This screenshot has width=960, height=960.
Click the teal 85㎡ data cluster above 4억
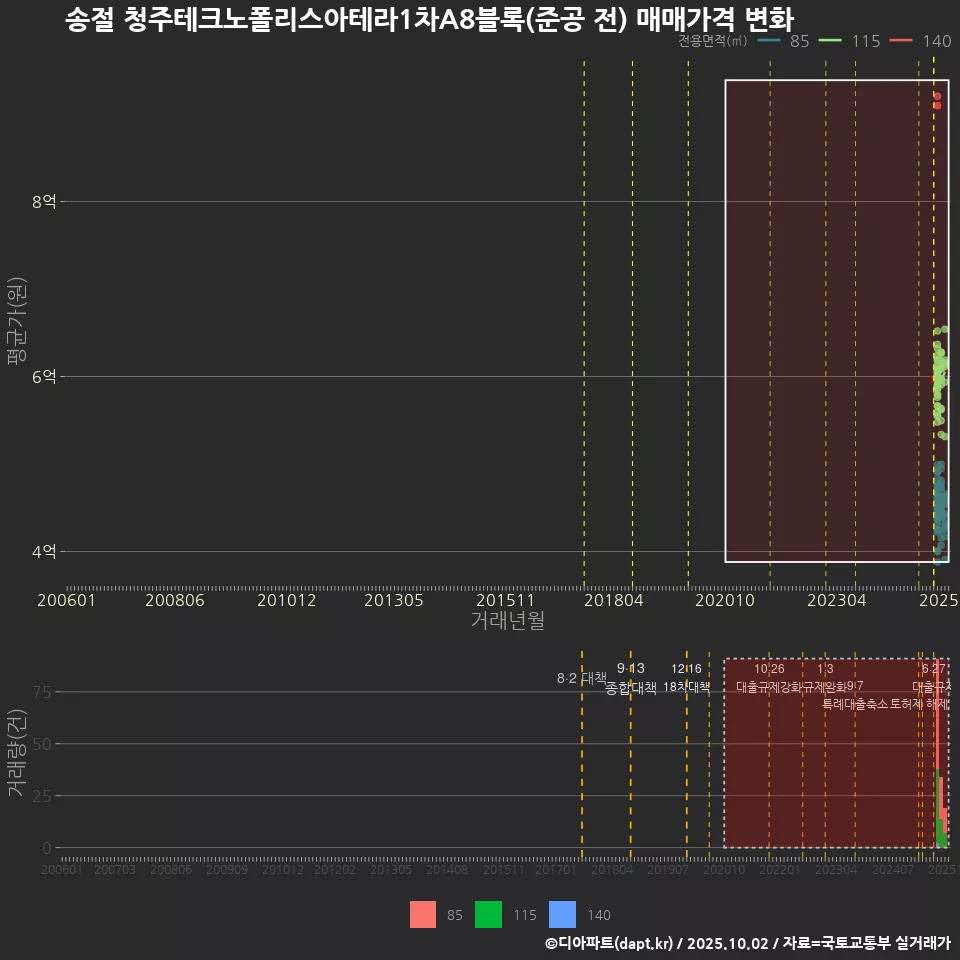940,510
